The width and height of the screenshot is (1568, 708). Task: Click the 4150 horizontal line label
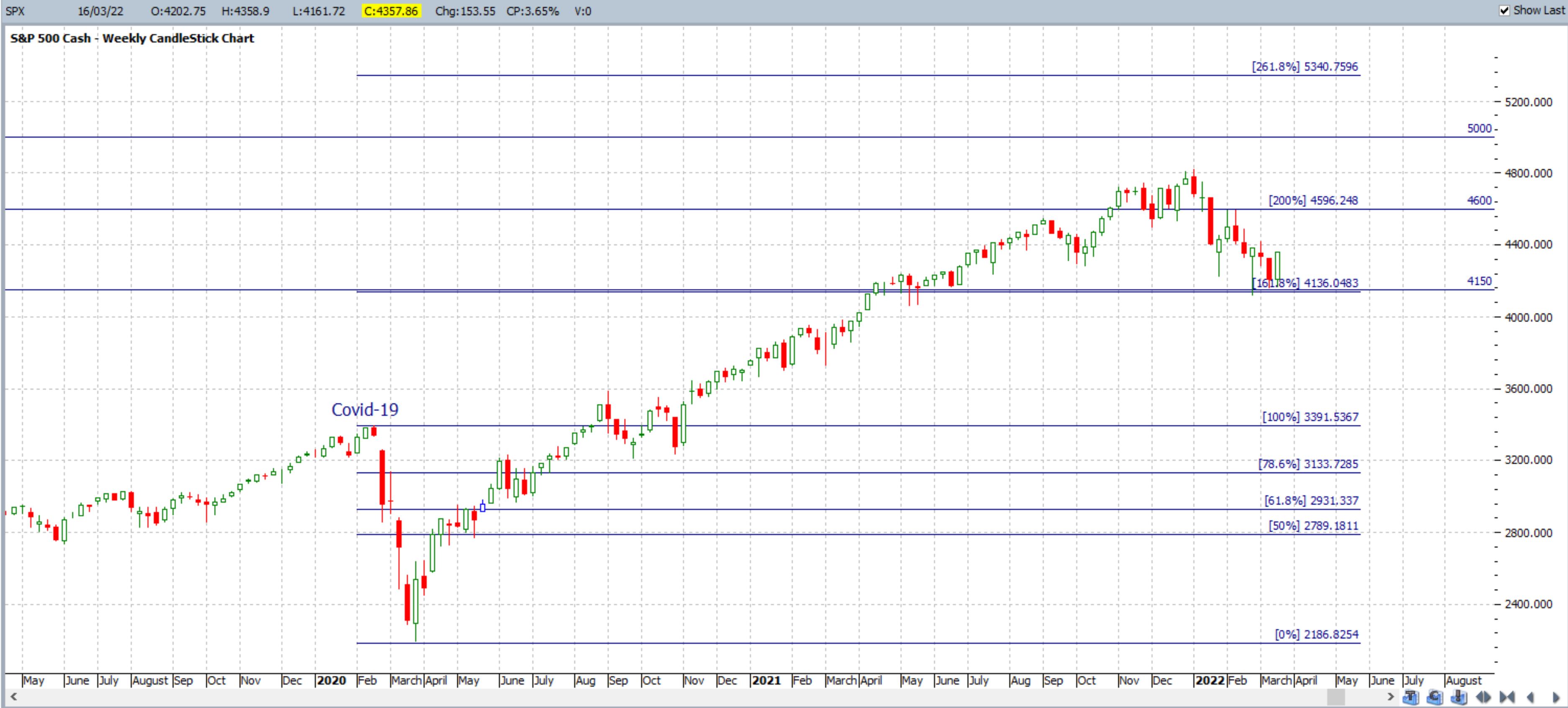[1479, 281]
